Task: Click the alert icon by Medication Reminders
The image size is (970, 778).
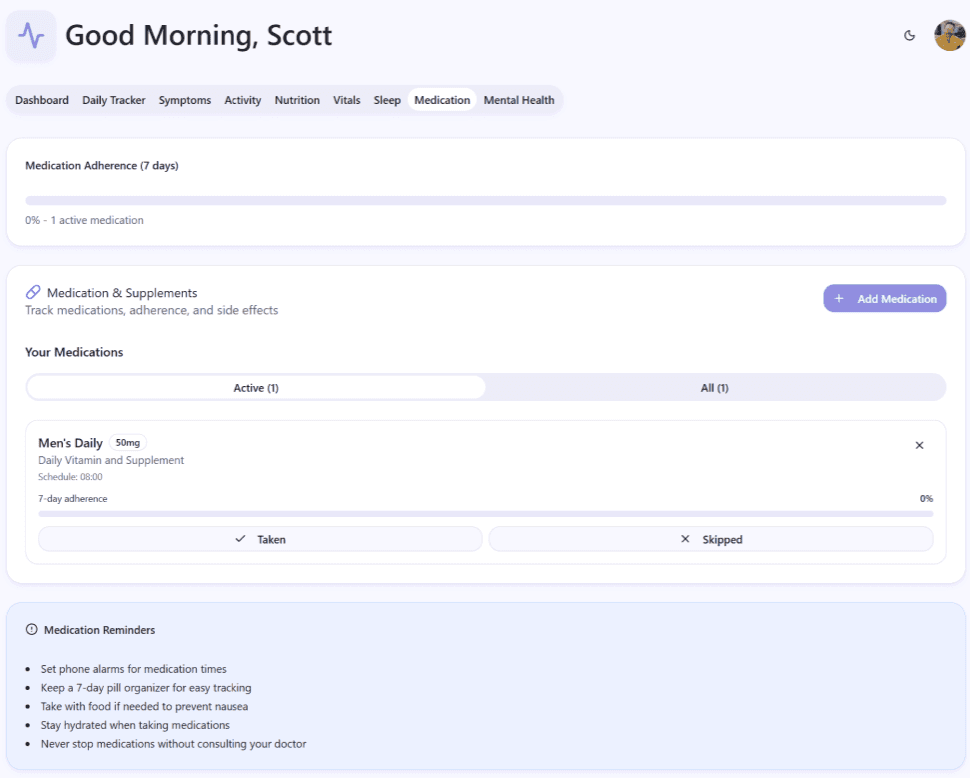Action: pyautogui.click(x=32, y=630)
